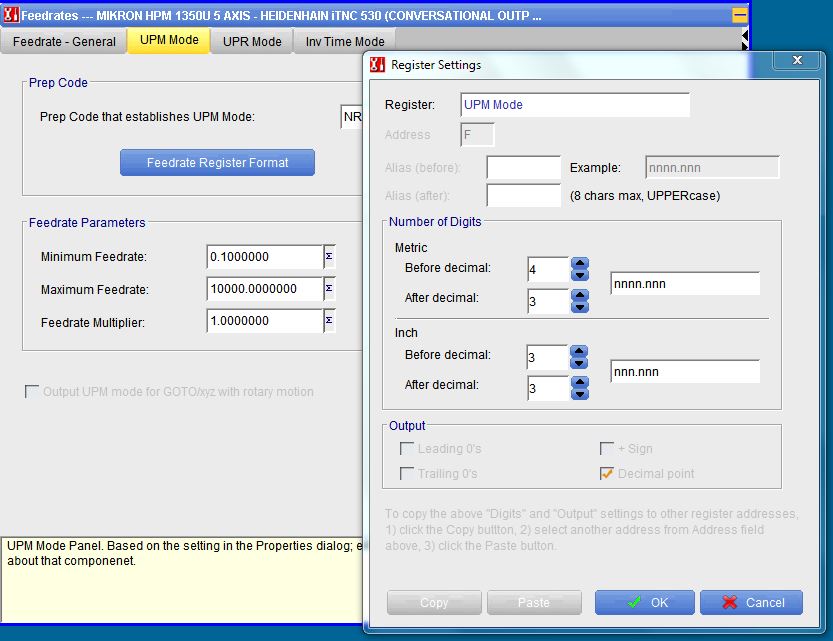
Task: Toggle the Leading 0's checkbox
Action: [407, 449]
